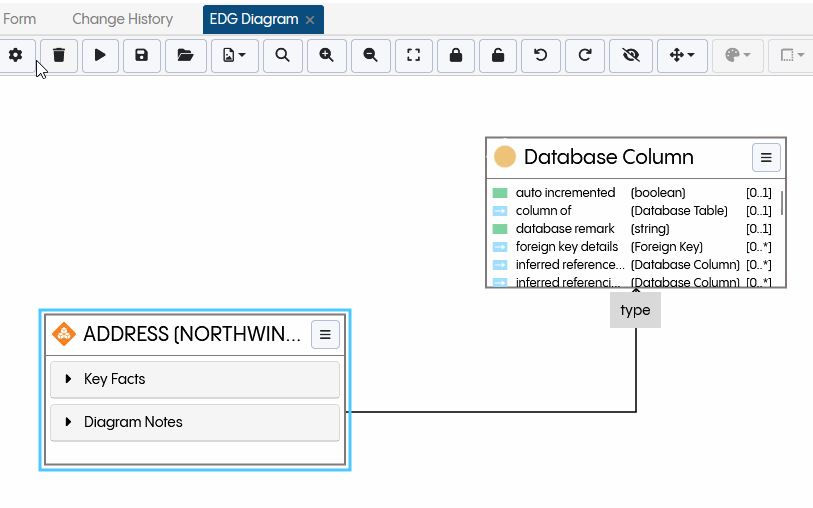813x508 pixels.
Task: Click the fit to screen icon
Action: coord(413,56)
